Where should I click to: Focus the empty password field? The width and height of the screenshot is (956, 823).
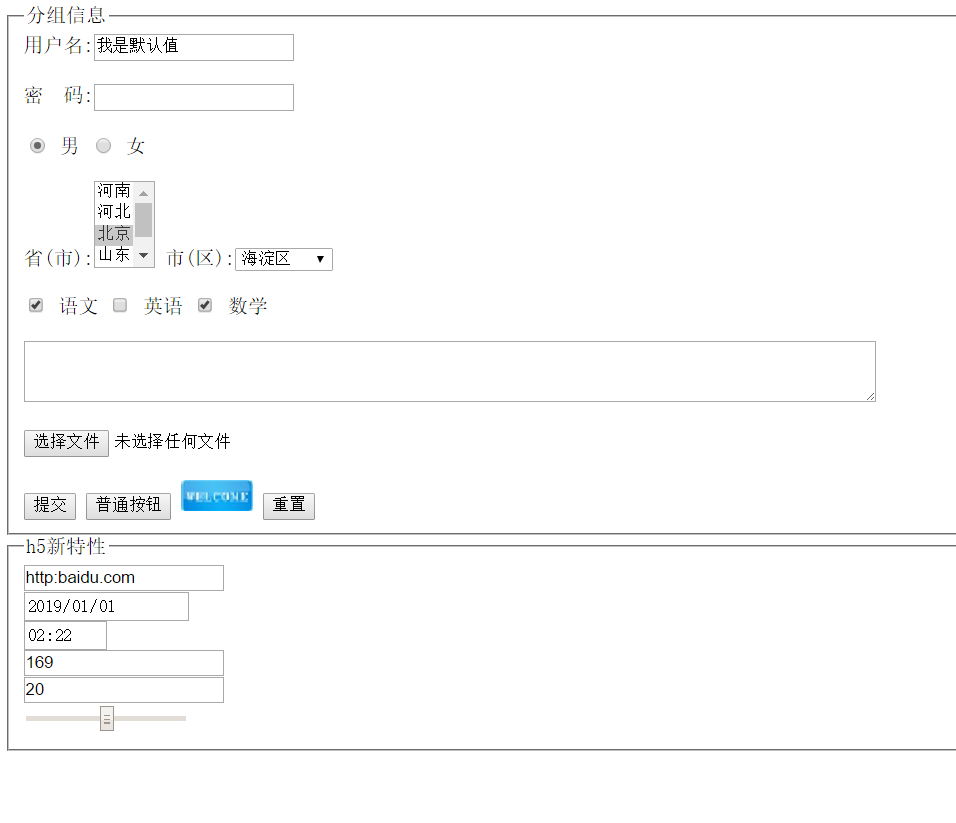(x=194, y=97)
